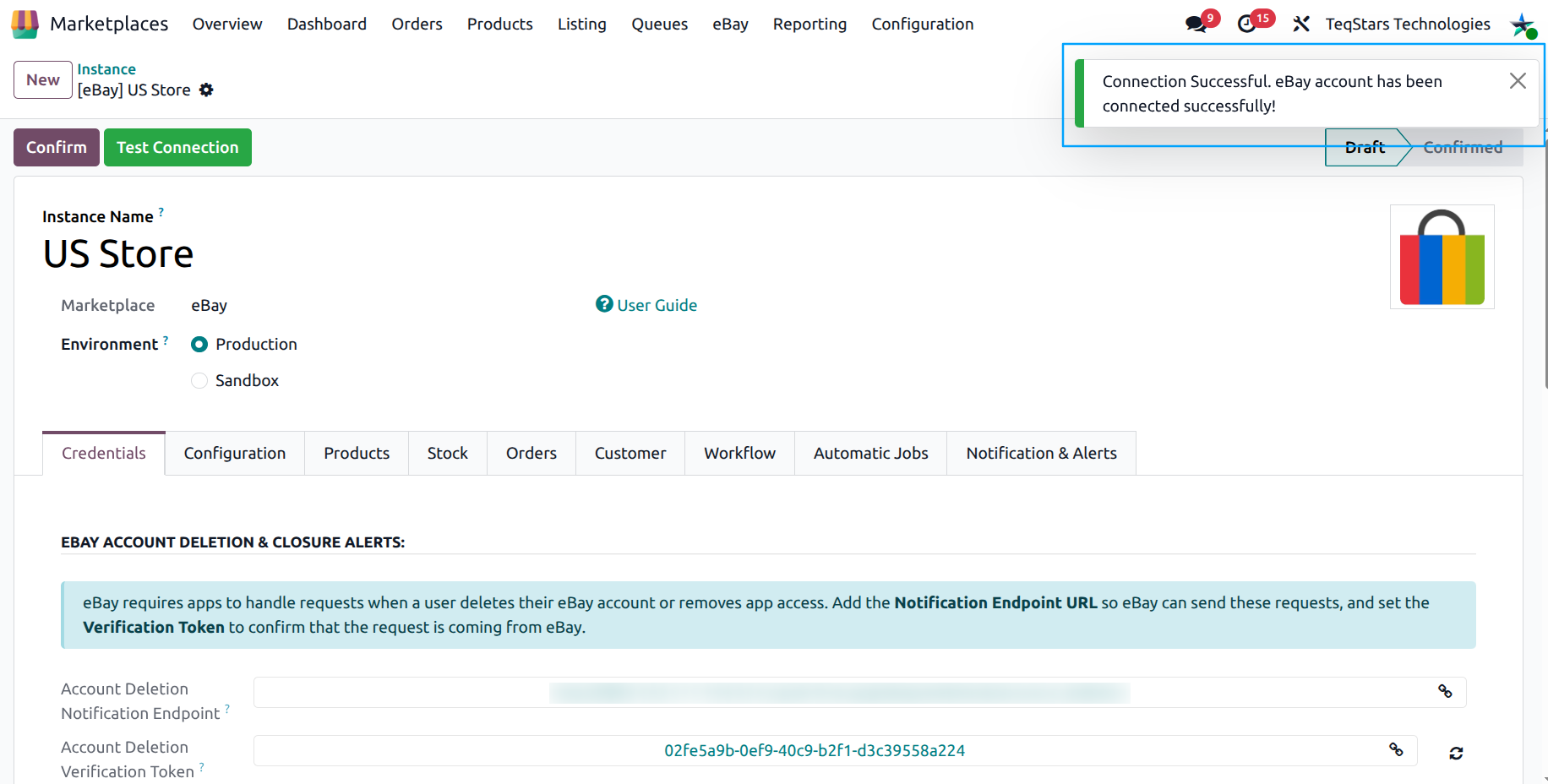The image size is (1548, 784).
Task: Select the Sandbox environment radio button
Action: point(199,380)
